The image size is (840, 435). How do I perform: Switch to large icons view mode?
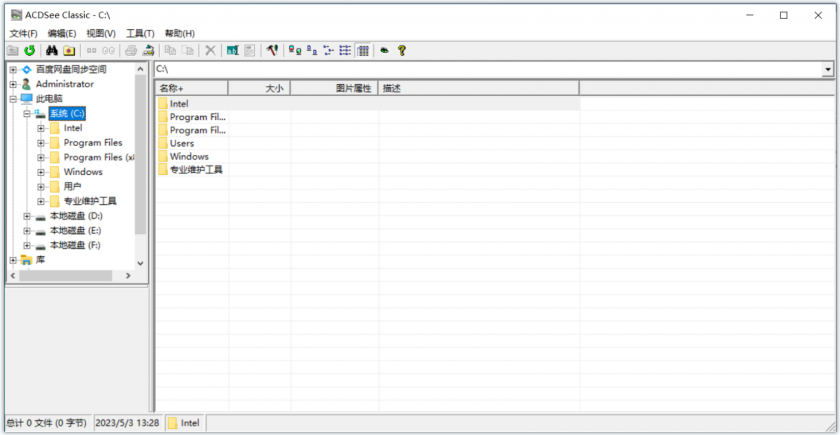[295, 51]
